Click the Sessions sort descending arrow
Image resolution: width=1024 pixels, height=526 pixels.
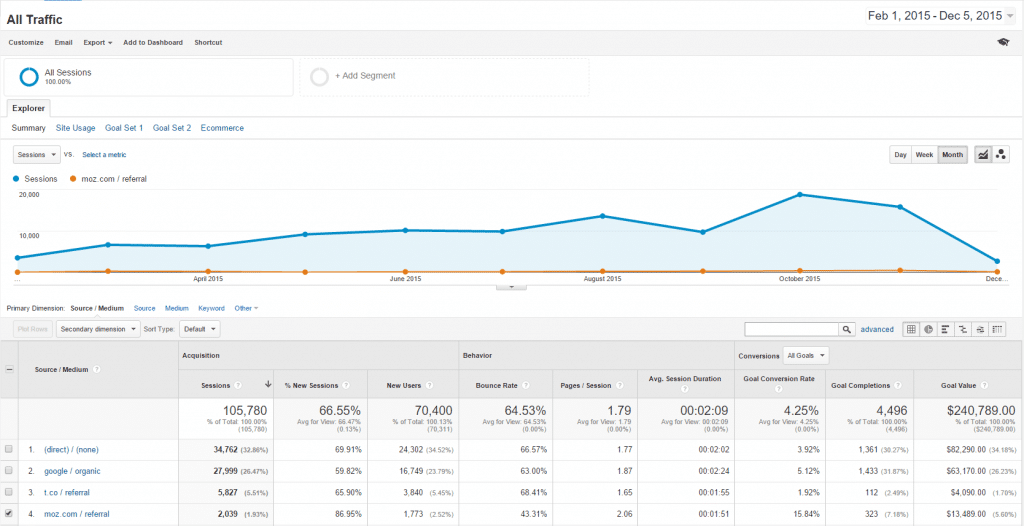pos(267,385)
